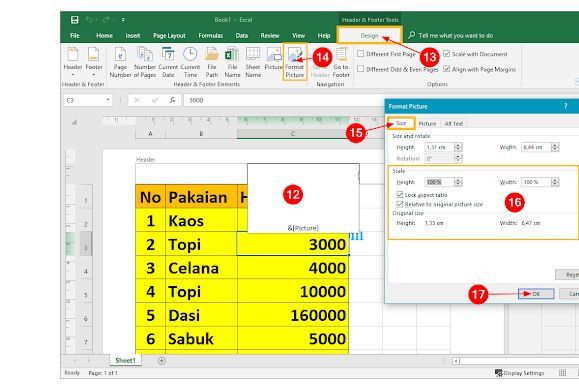Switch to the Formulas tab
579x391 pixels.
pos(210,35)
